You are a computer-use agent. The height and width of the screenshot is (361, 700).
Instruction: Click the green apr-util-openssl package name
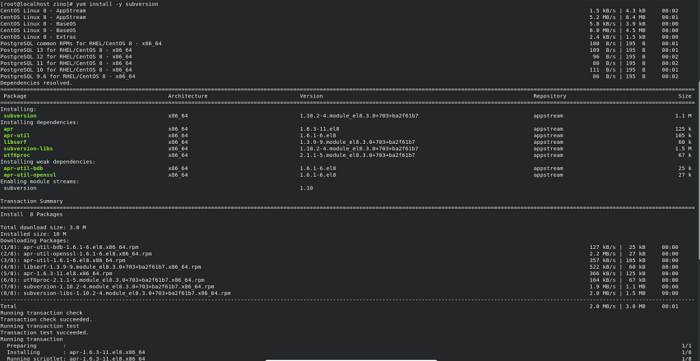coord(30,175)
